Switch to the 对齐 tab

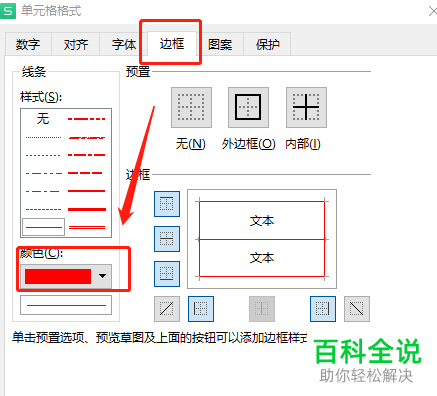76,44
